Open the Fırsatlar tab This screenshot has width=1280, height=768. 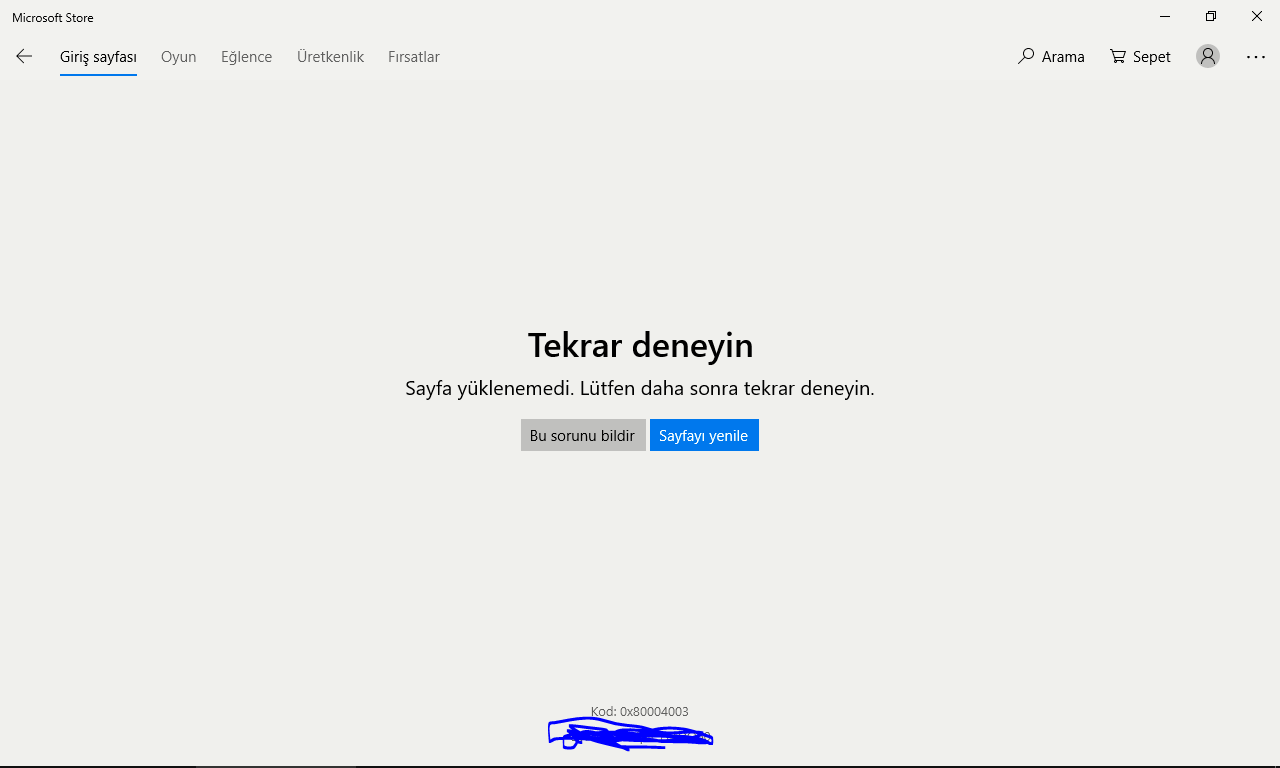413,57
